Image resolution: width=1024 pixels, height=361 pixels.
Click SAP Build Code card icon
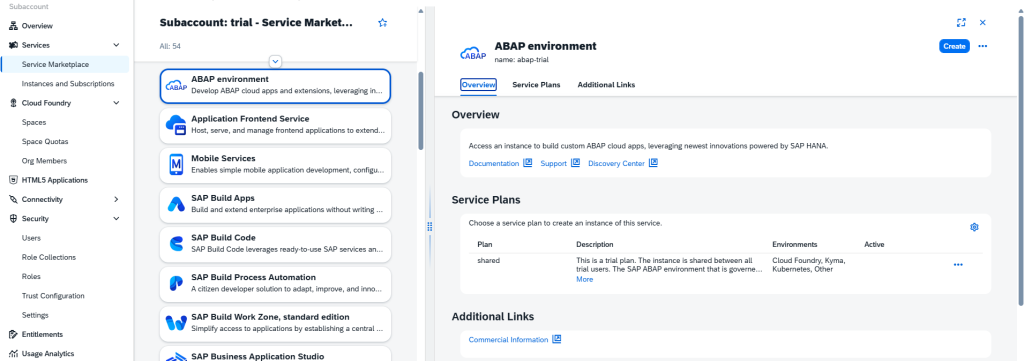click(176, 243)
